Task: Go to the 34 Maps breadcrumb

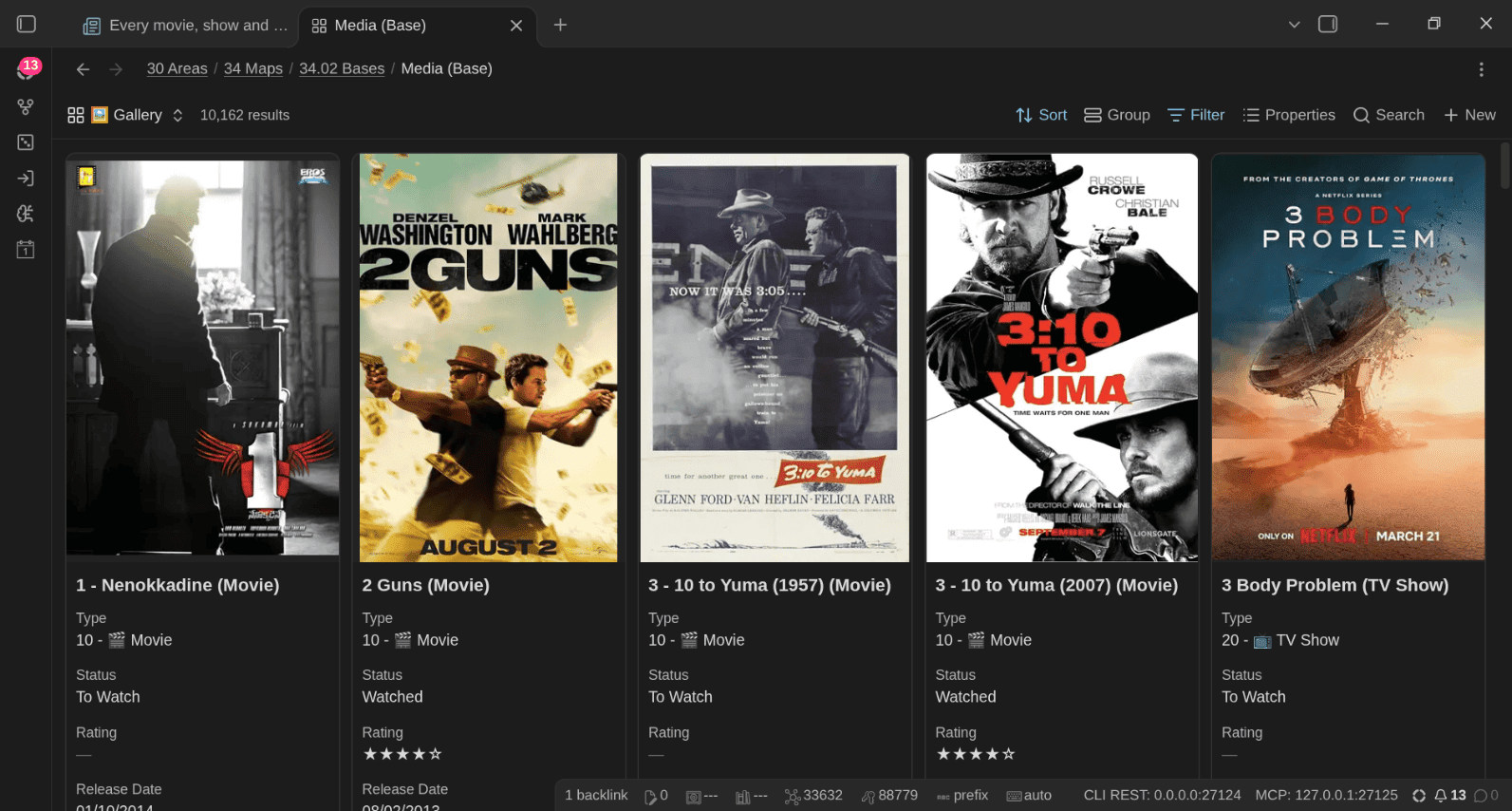Action: coord(253,68)
